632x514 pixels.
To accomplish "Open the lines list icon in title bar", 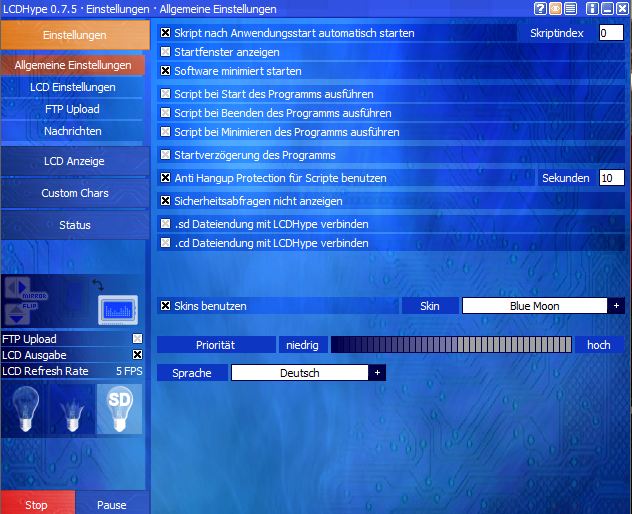I will coord(570,8).
